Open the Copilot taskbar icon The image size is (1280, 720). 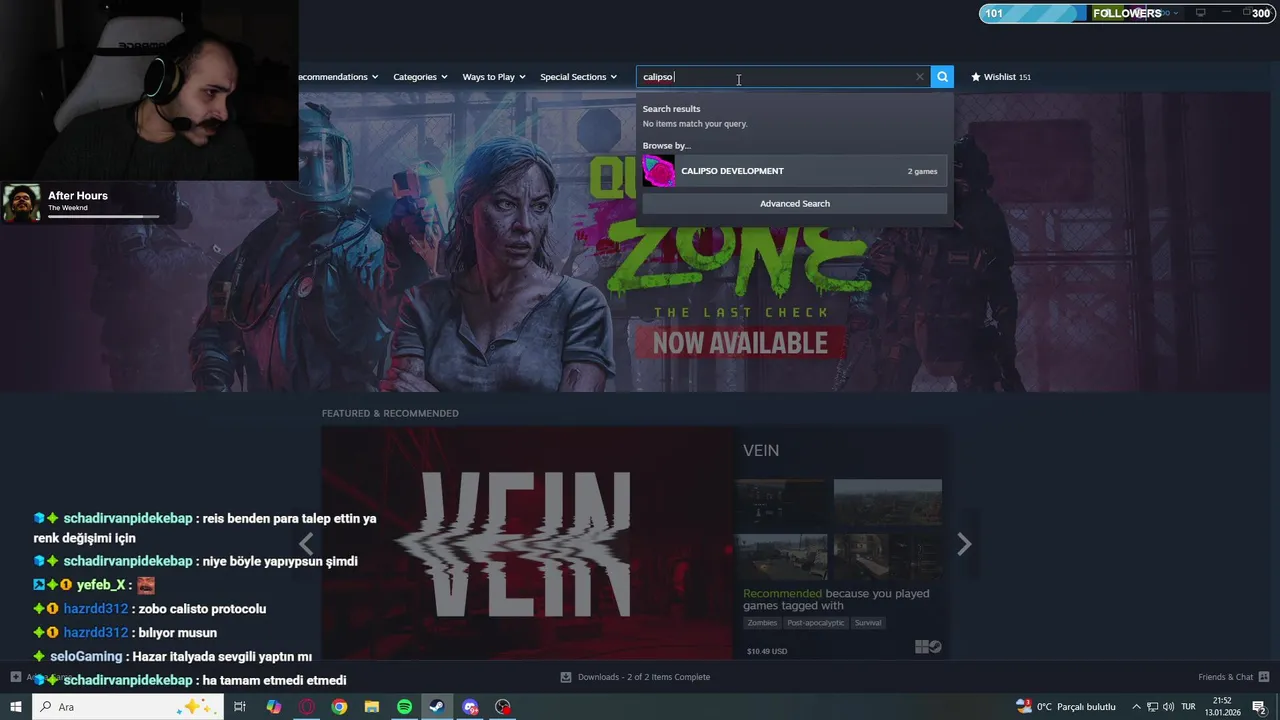274,707
